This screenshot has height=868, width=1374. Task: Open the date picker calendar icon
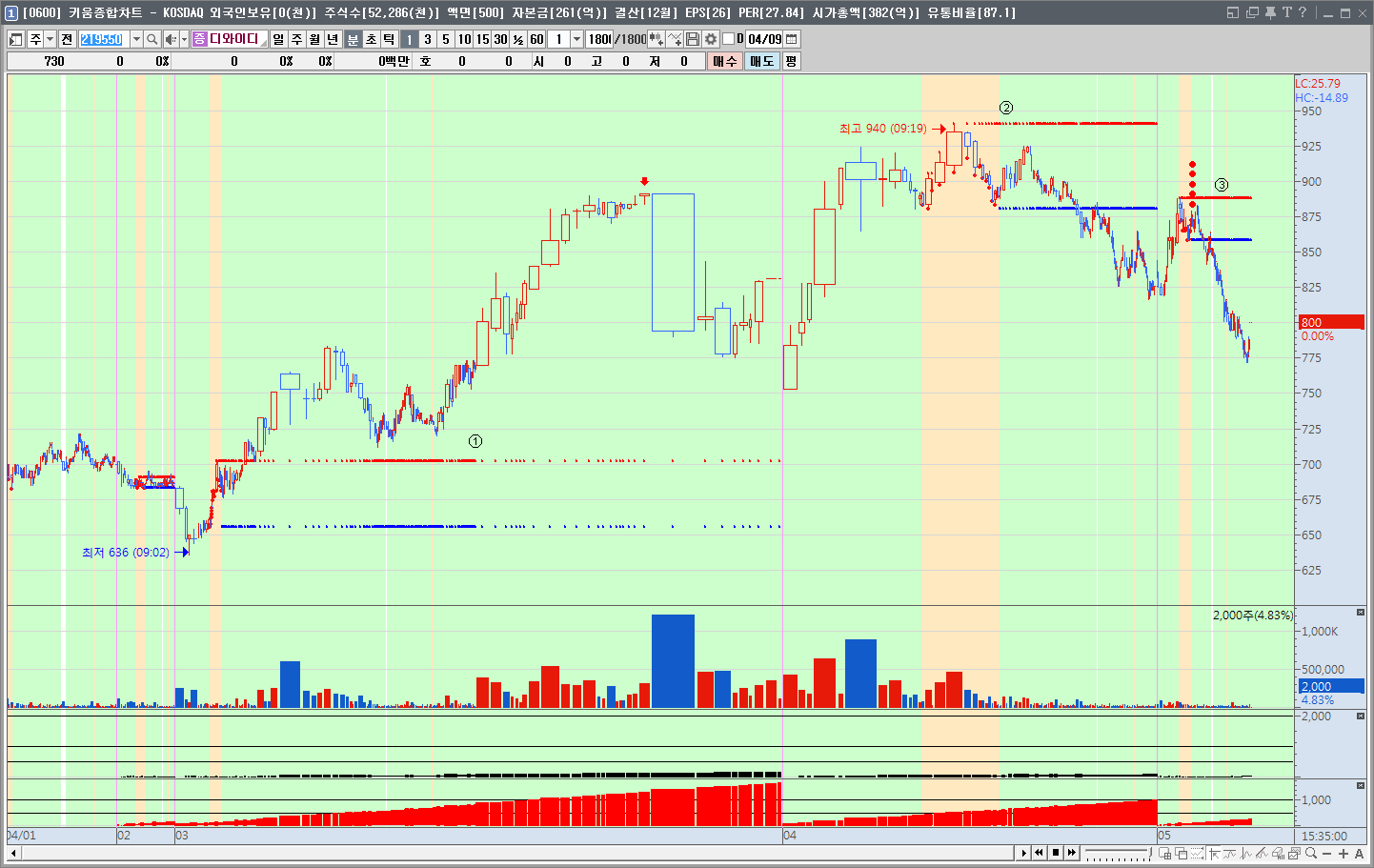pos(792,39)
